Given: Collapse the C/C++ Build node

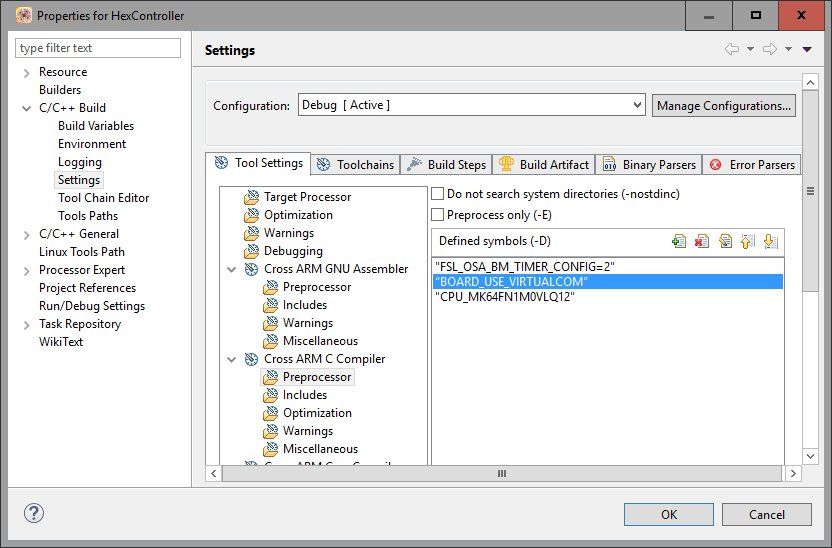Looking at the screenshot, I should pyautogui.click(x=27, y=108).
